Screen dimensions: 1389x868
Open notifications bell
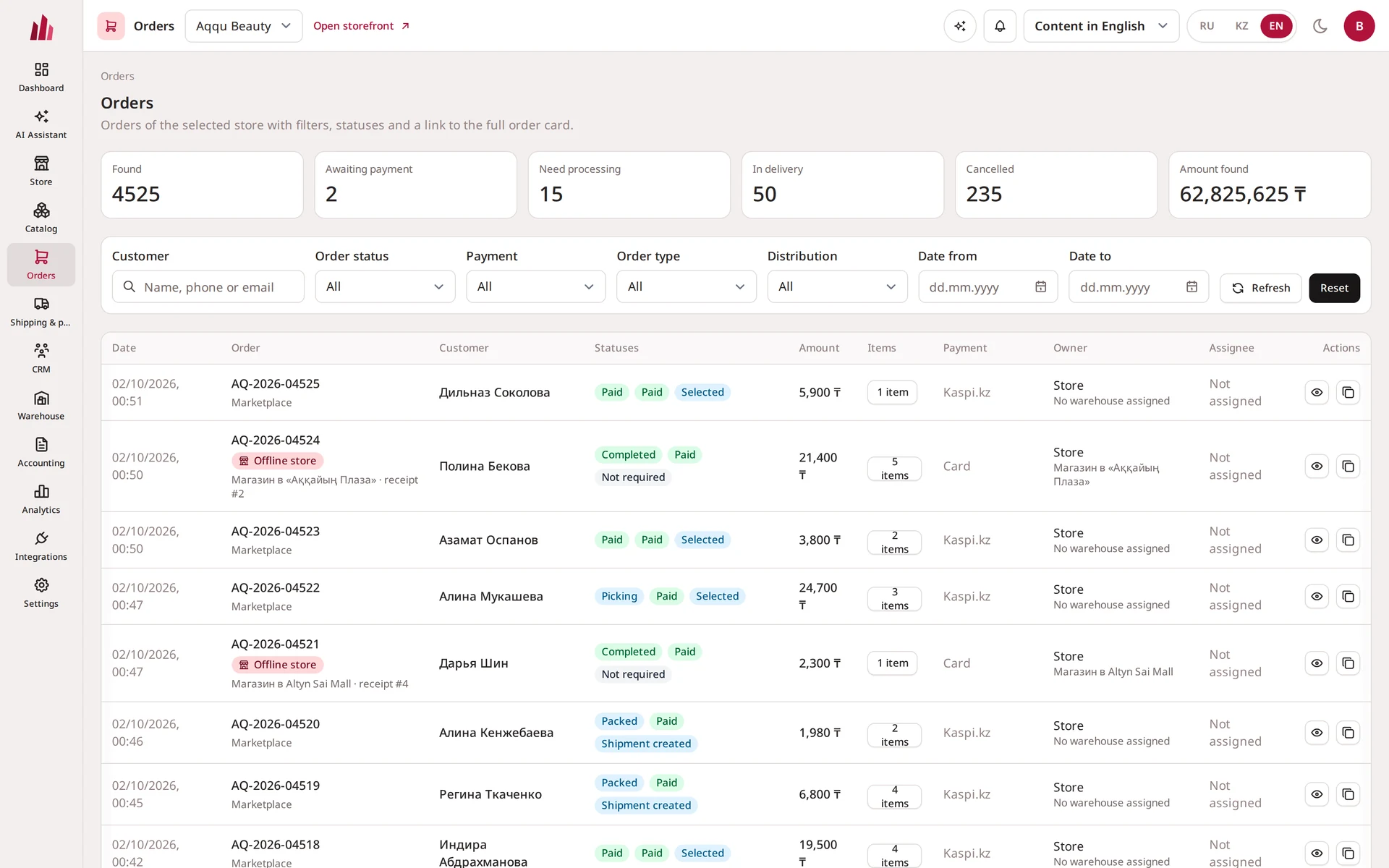point(1000,26)
